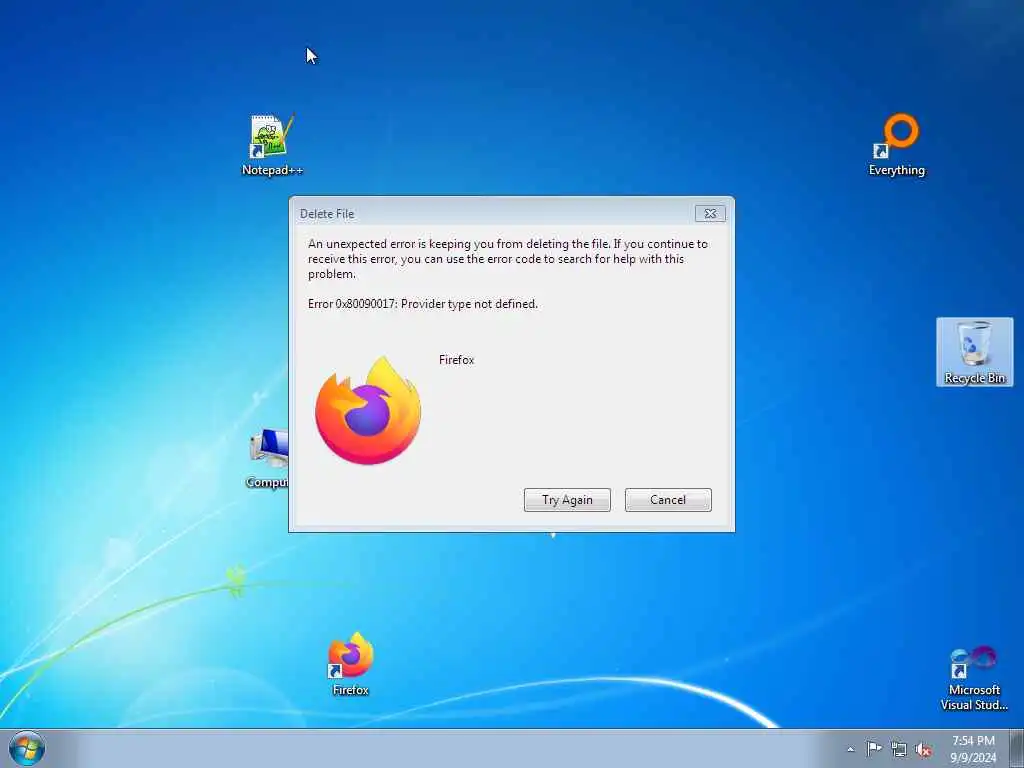Open the network status tray icon
Screen dimensions: 1024x768
(899, 750)
